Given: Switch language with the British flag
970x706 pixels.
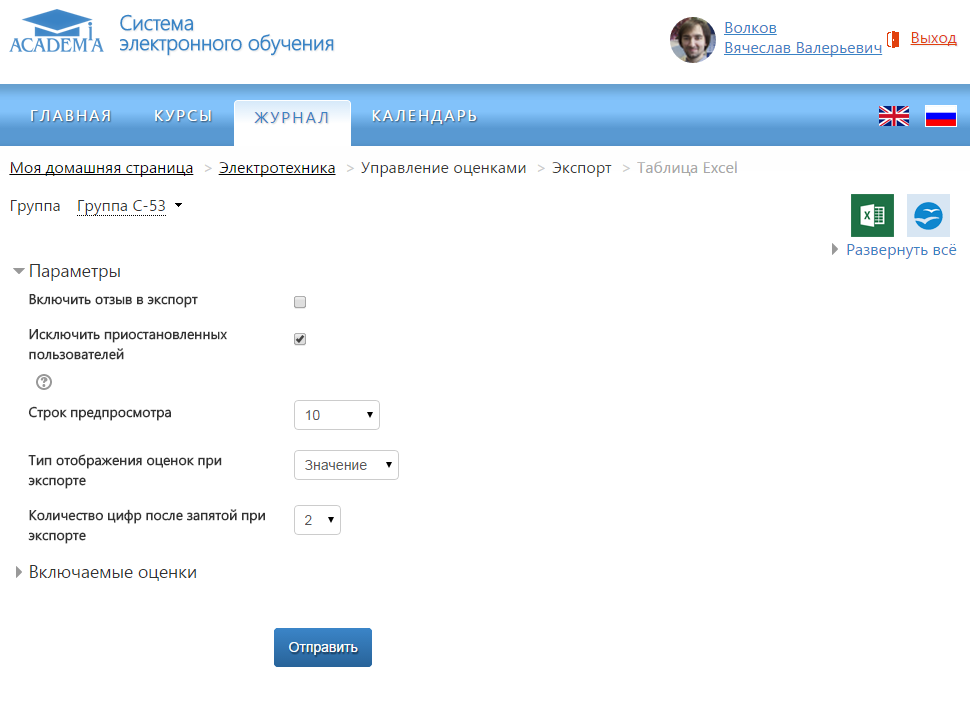Looking at the screenshot, I should click(893, 116).
